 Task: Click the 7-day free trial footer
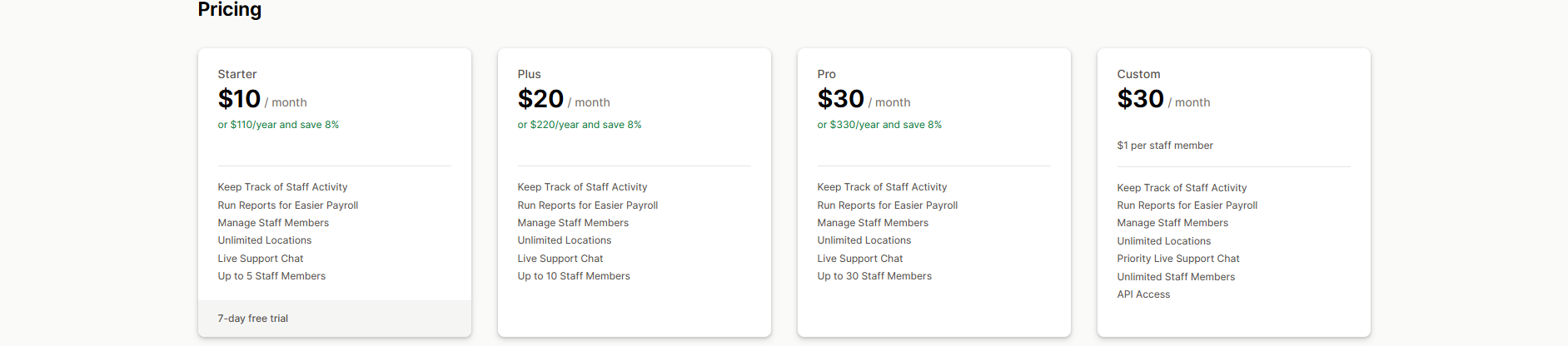[253, 319]
